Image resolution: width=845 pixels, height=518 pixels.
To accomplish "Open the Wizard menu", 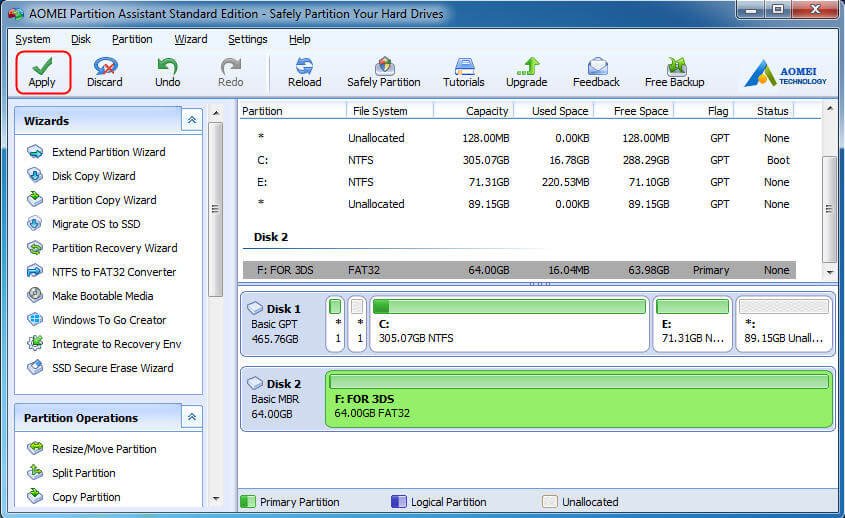I will pyautogui.click(x=191, y=39).
